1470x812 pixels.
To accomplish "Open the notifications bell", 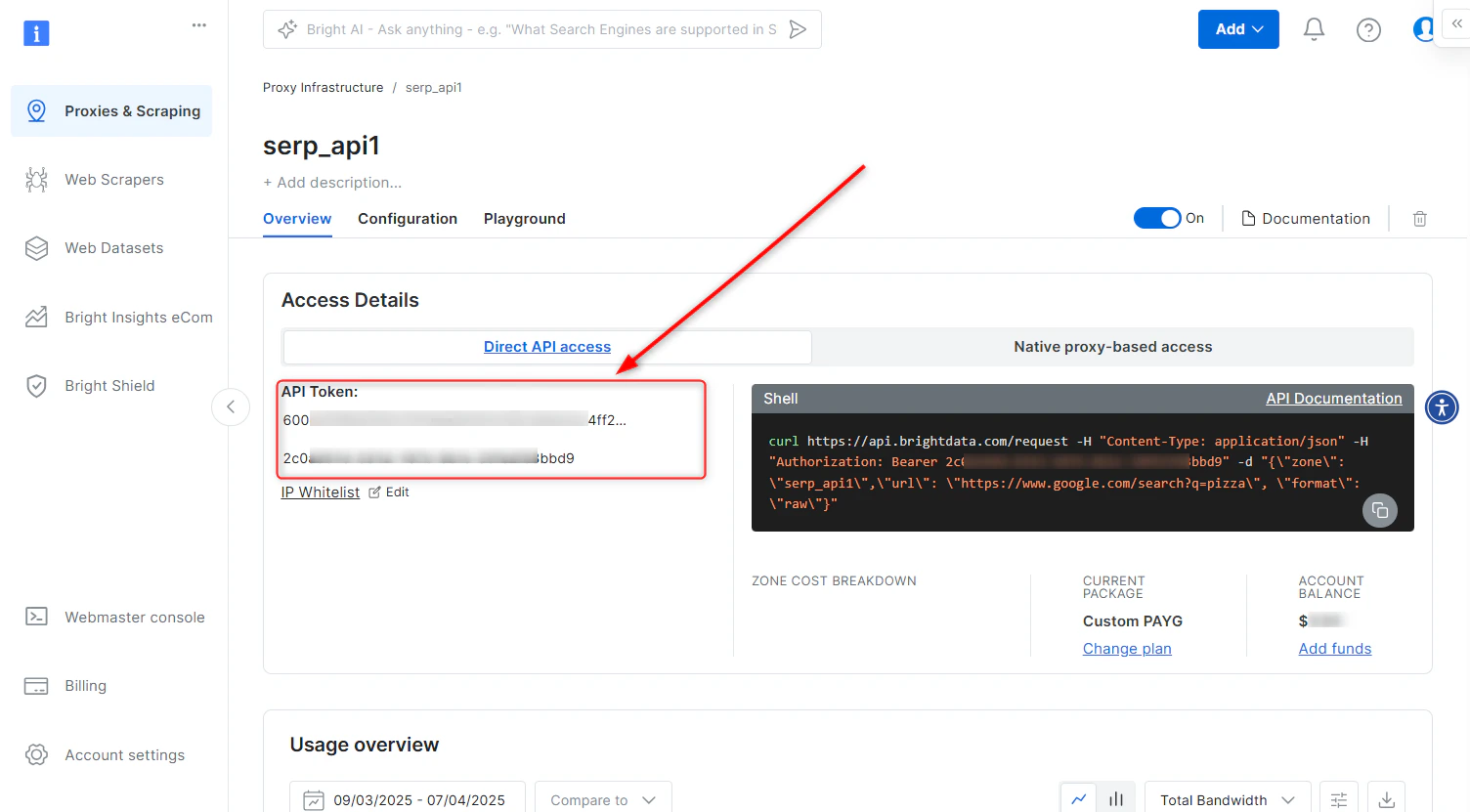I will coord(1314,29).
